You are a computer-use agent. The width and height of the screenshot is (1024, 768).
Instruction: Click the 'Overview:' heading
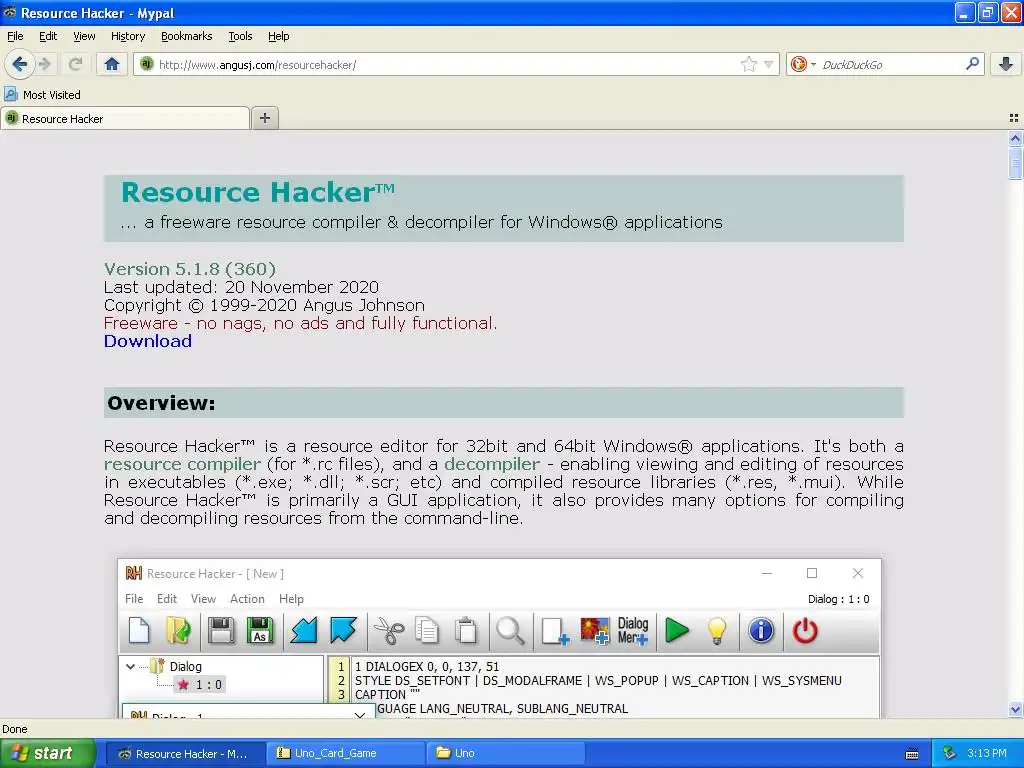pos(161,403)
